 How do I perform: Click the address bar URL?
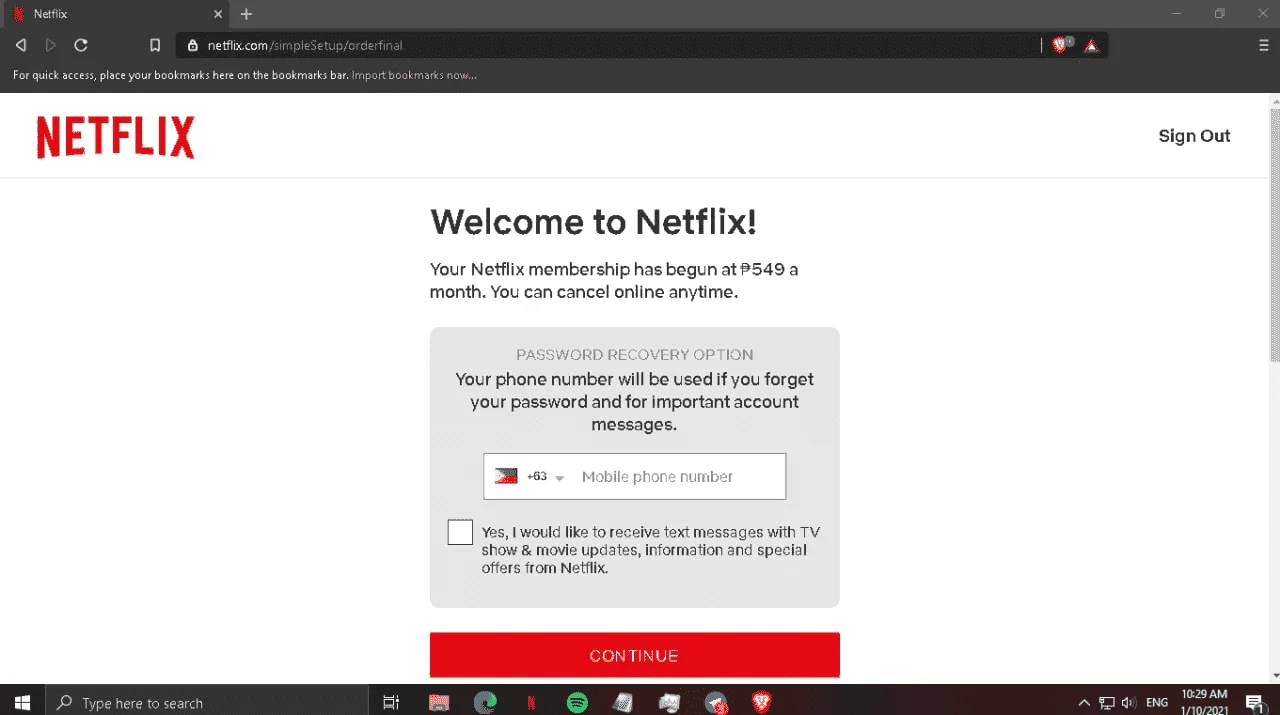tap(305, 45)
